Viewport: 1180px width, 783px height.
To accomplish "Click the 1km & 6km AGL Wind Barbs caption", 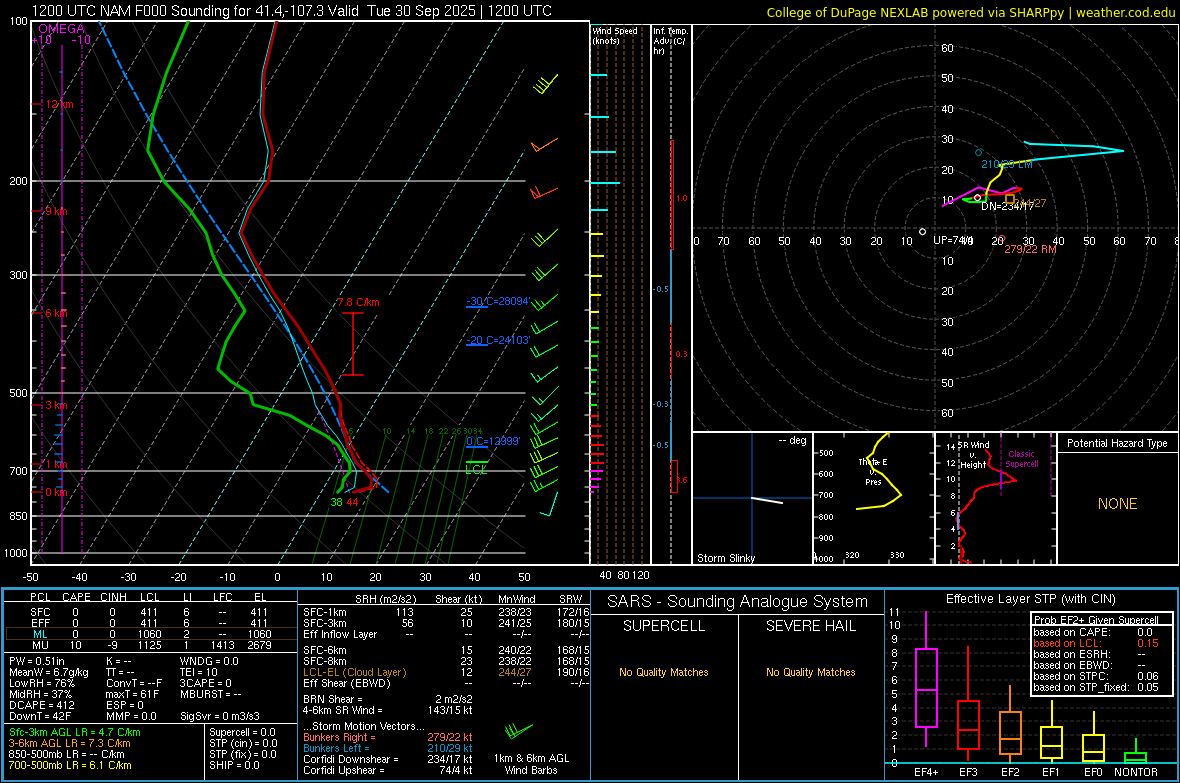I will coord(531,764).
